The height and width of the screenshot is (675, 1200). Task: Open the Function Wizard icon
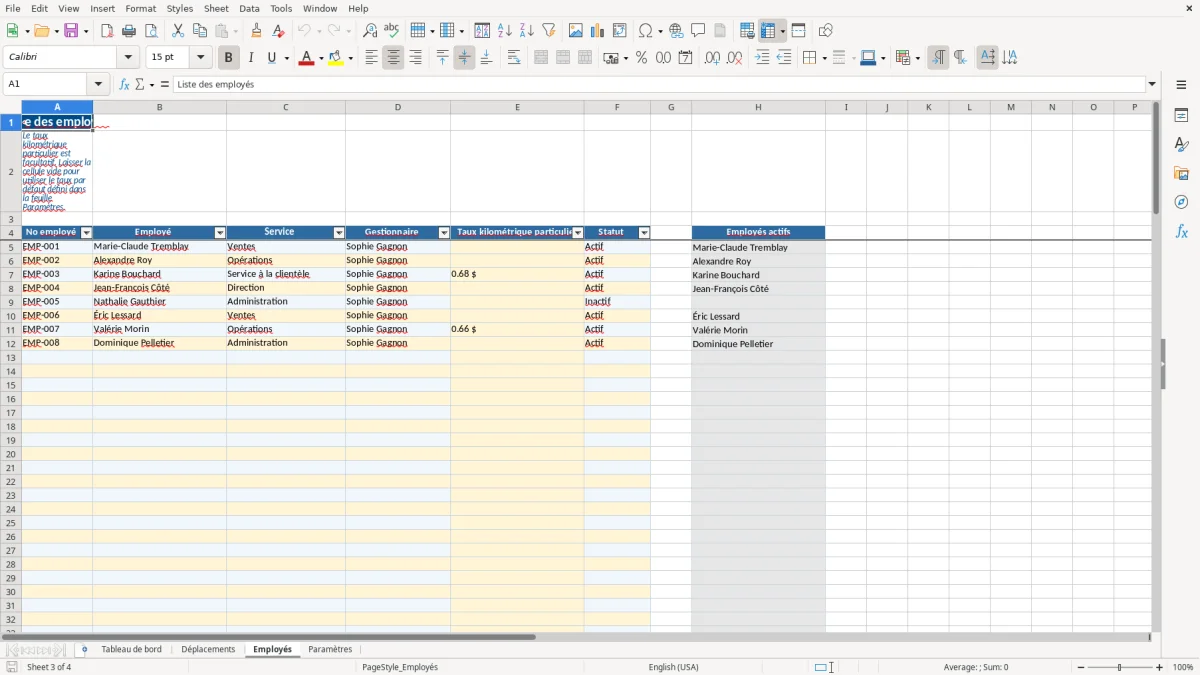[x=124, y=85]
